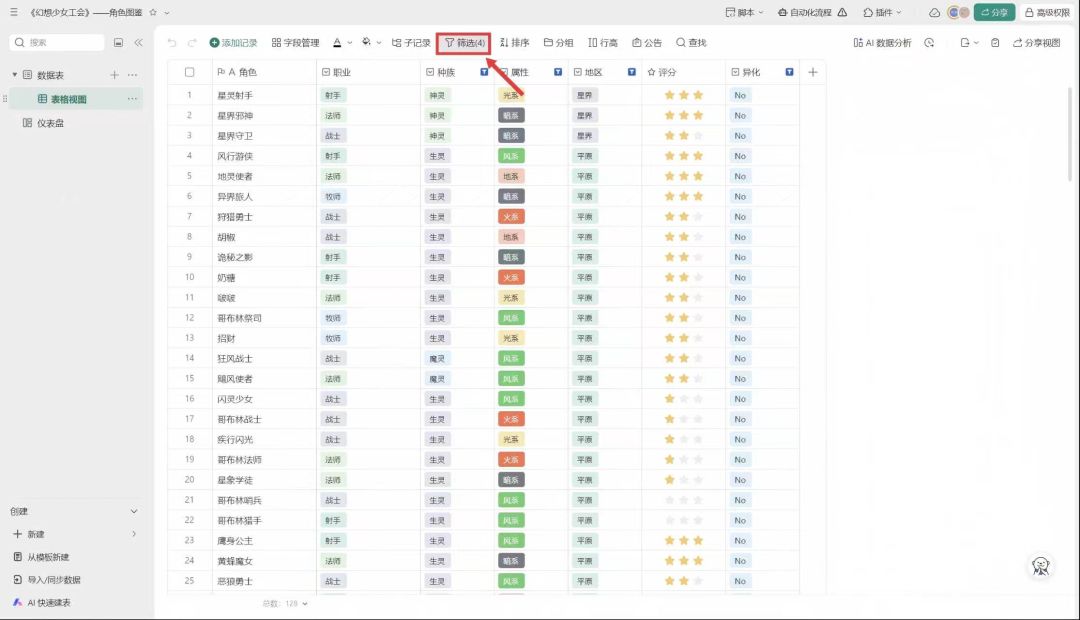1080x620 pixels.
Task: Click the search box in the sidebar
Action: coord(58,43)
